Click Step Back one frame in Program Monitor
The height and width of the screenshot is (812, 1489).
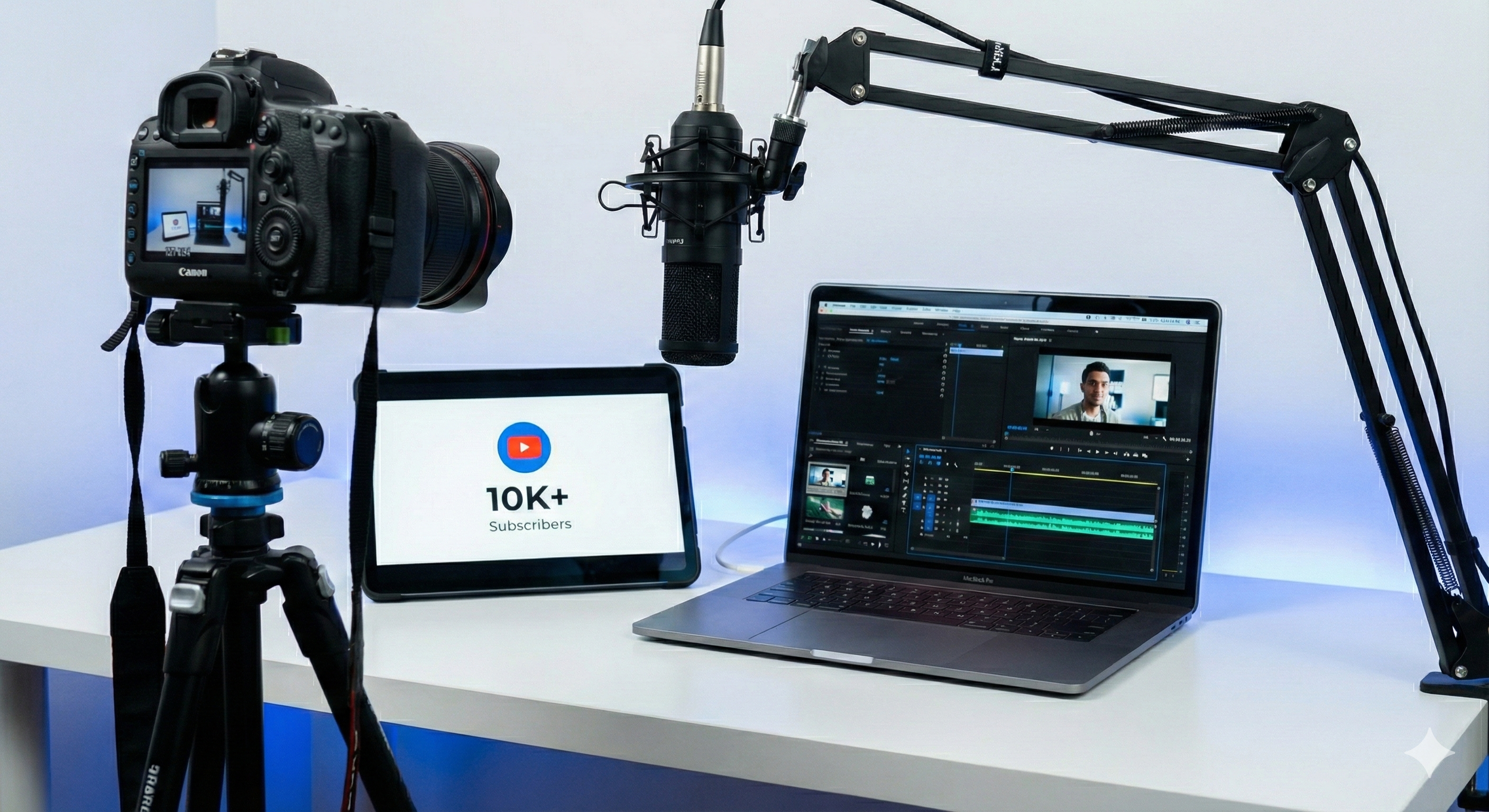pos(1089,452)
